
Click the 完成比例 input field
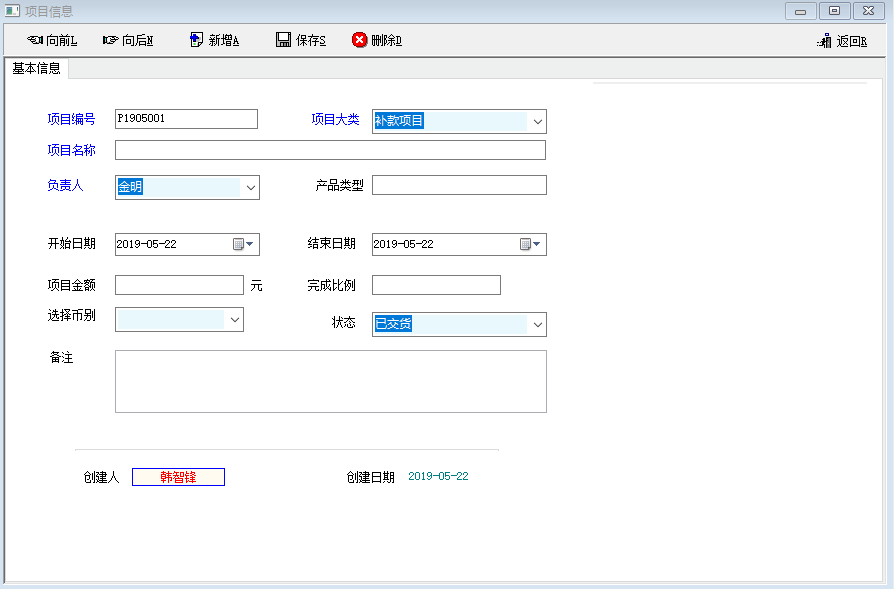[x=436, y=285]
